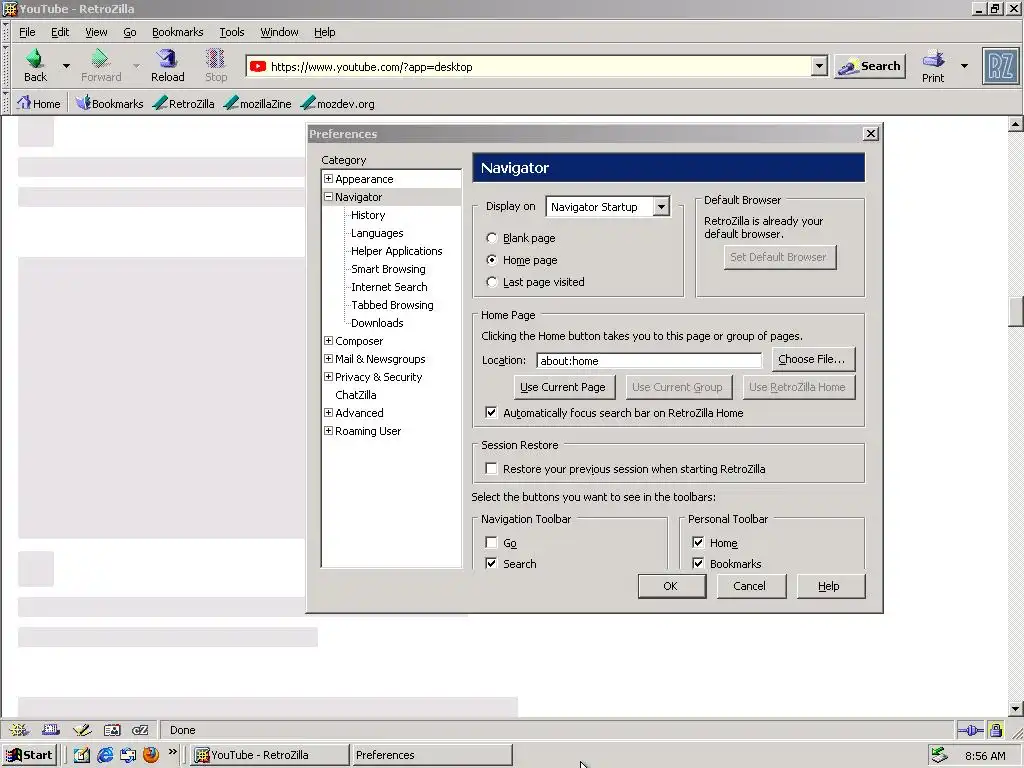Screen dimensions: 1024x768
Task: Open the Tools menu
Action: point(231,32)
